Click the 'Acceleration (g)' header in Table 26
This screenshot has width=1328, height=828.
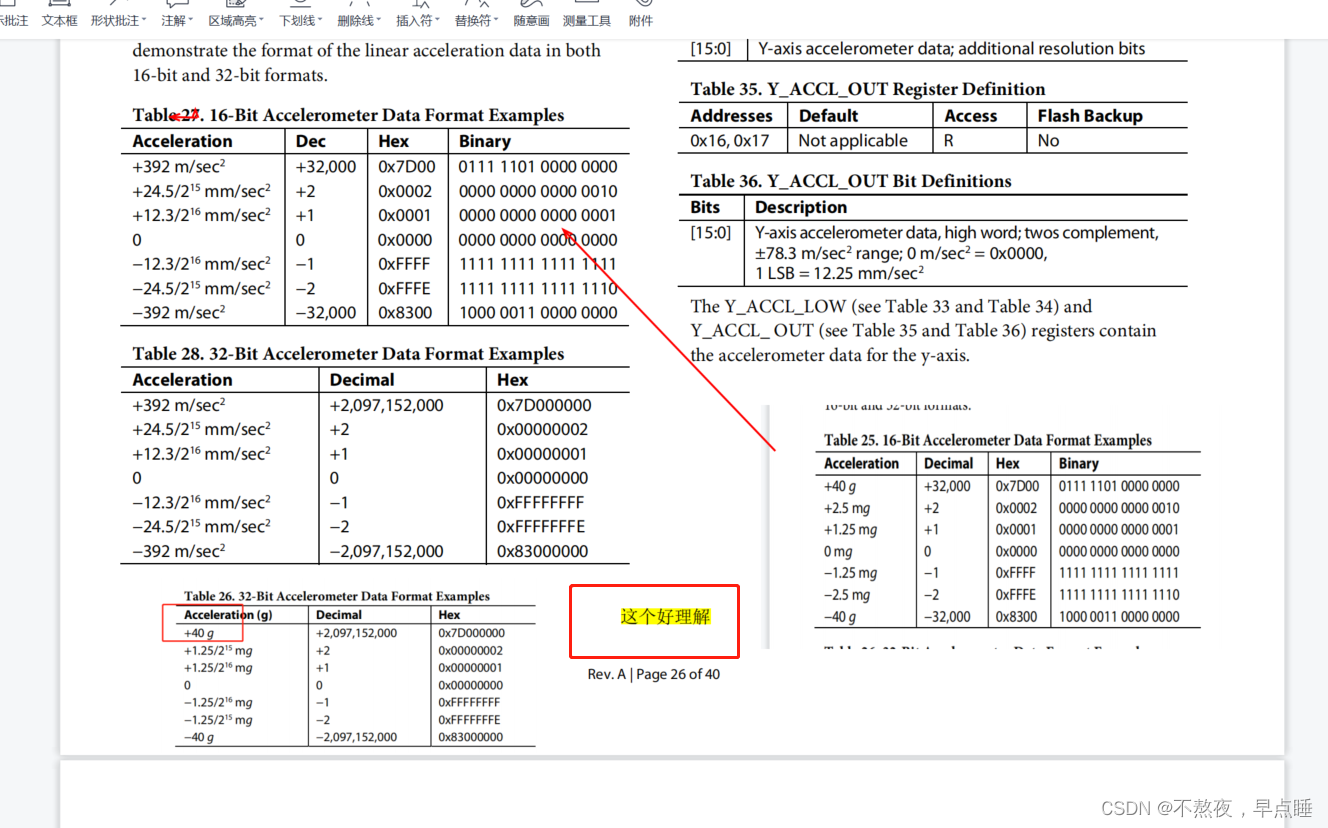click(228, 615)
